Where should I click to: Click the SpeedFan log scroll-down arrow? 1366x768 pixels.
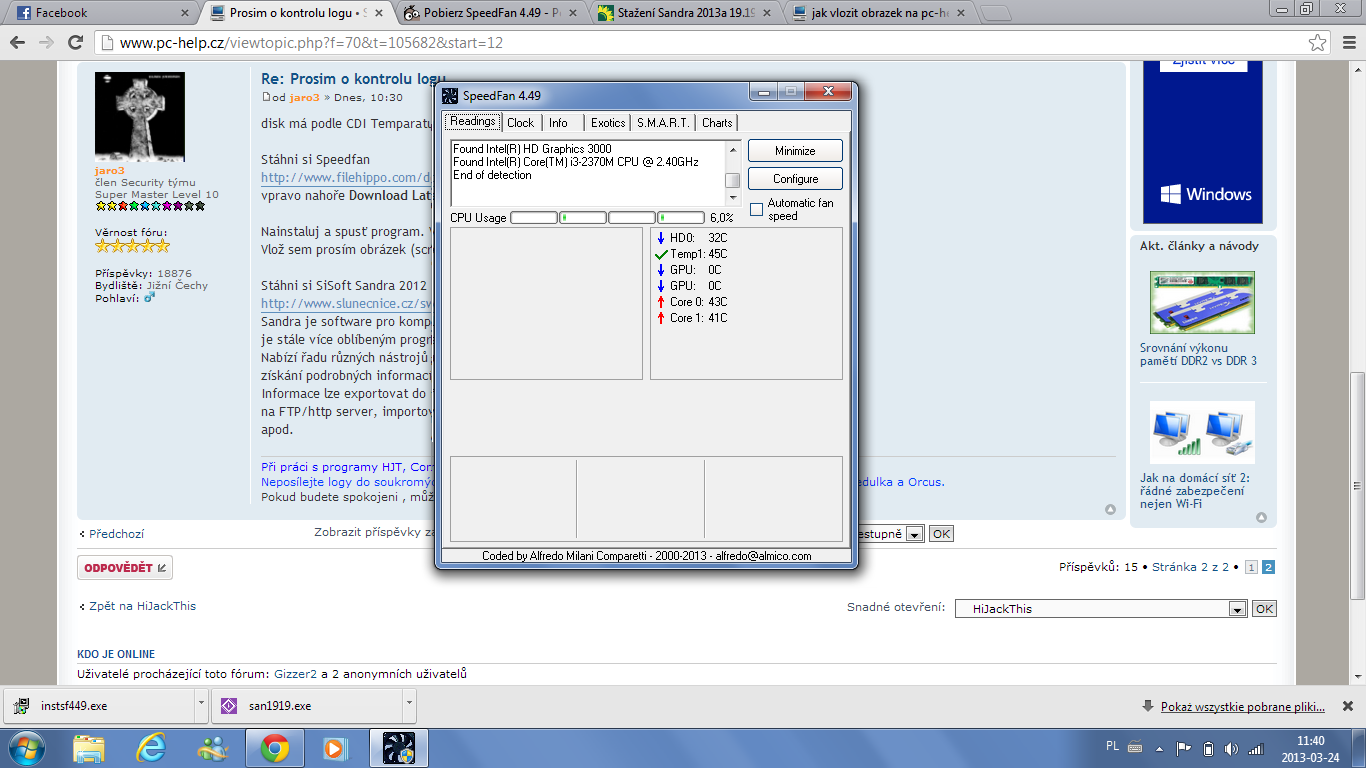733,198
